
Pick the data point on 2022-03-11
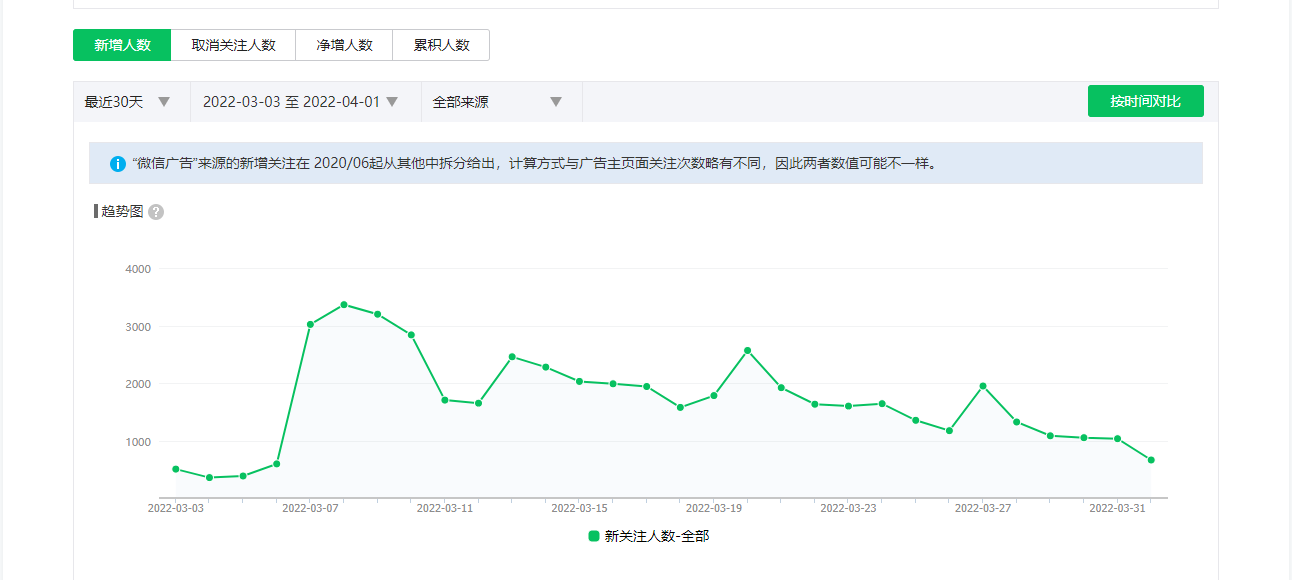tap(445, 400)
